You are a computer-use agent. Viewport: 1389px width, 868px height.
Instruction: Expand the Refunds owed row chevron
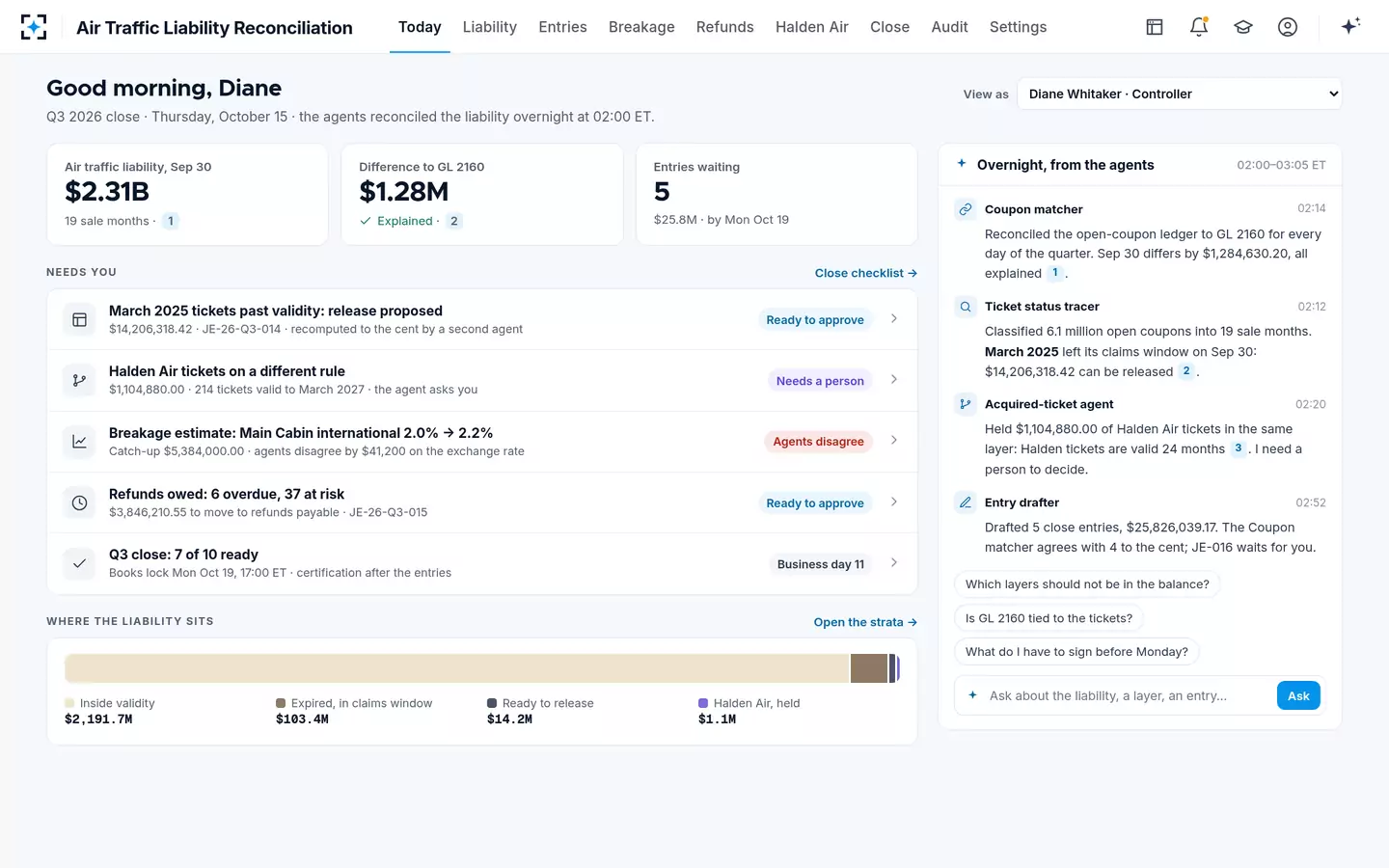pos(894,502)
